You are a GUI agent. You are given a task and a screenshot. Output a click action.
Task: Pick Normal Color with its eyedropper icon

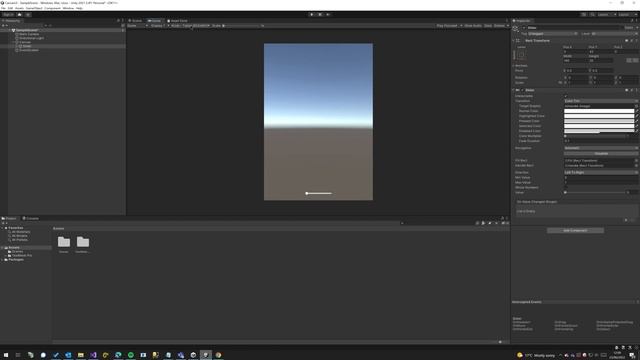637,111
